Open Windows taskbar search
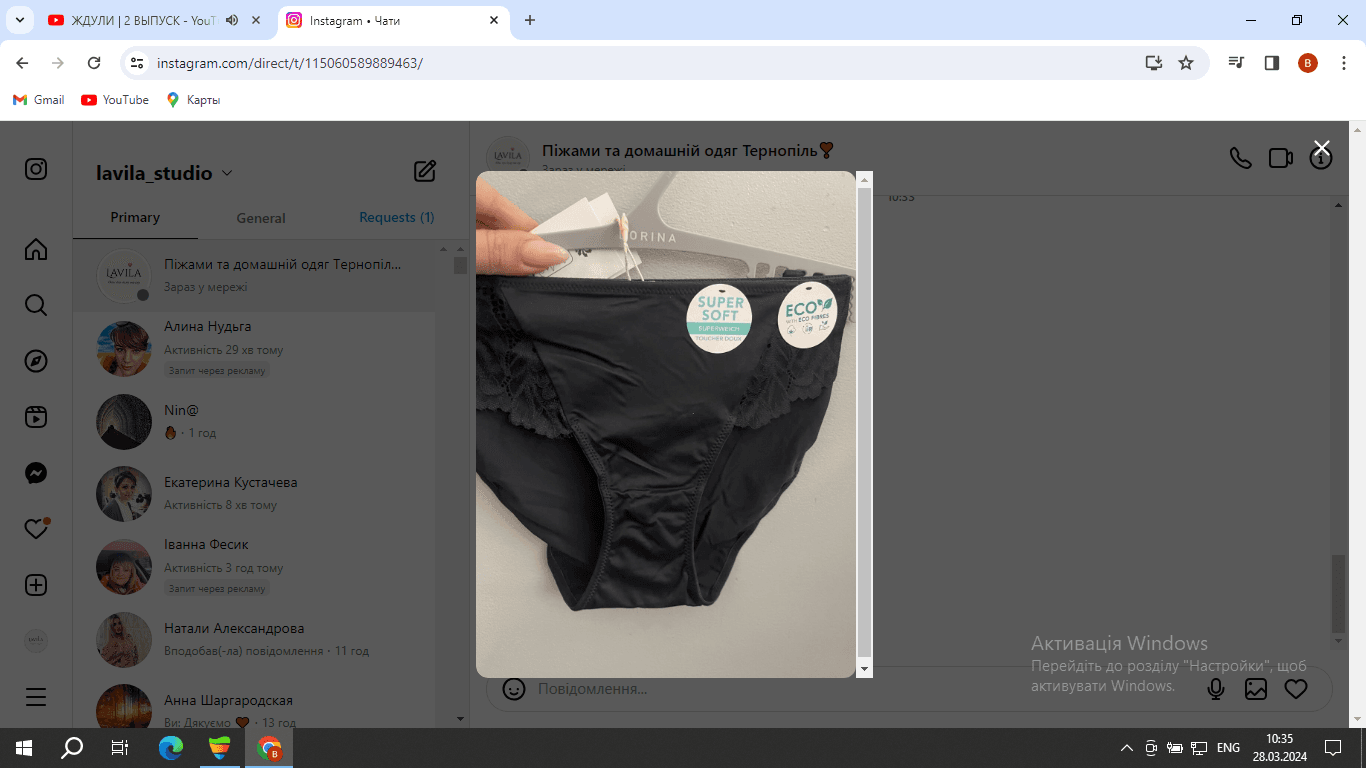The height and width of the screenshot is (768, 1366). point(72,747)
